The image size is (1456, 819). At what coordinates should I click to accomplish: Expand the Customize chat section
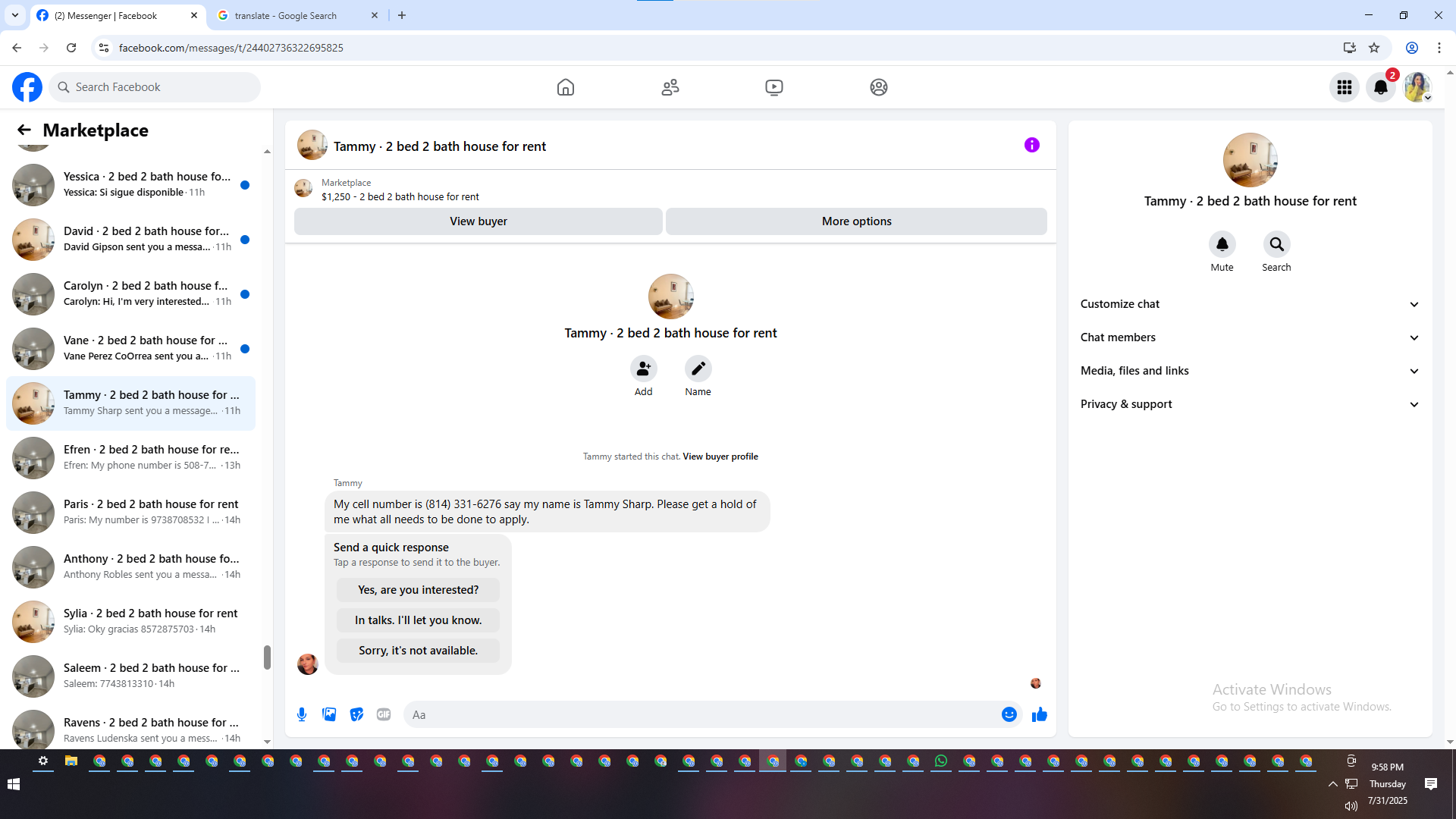coord(1250,304)
